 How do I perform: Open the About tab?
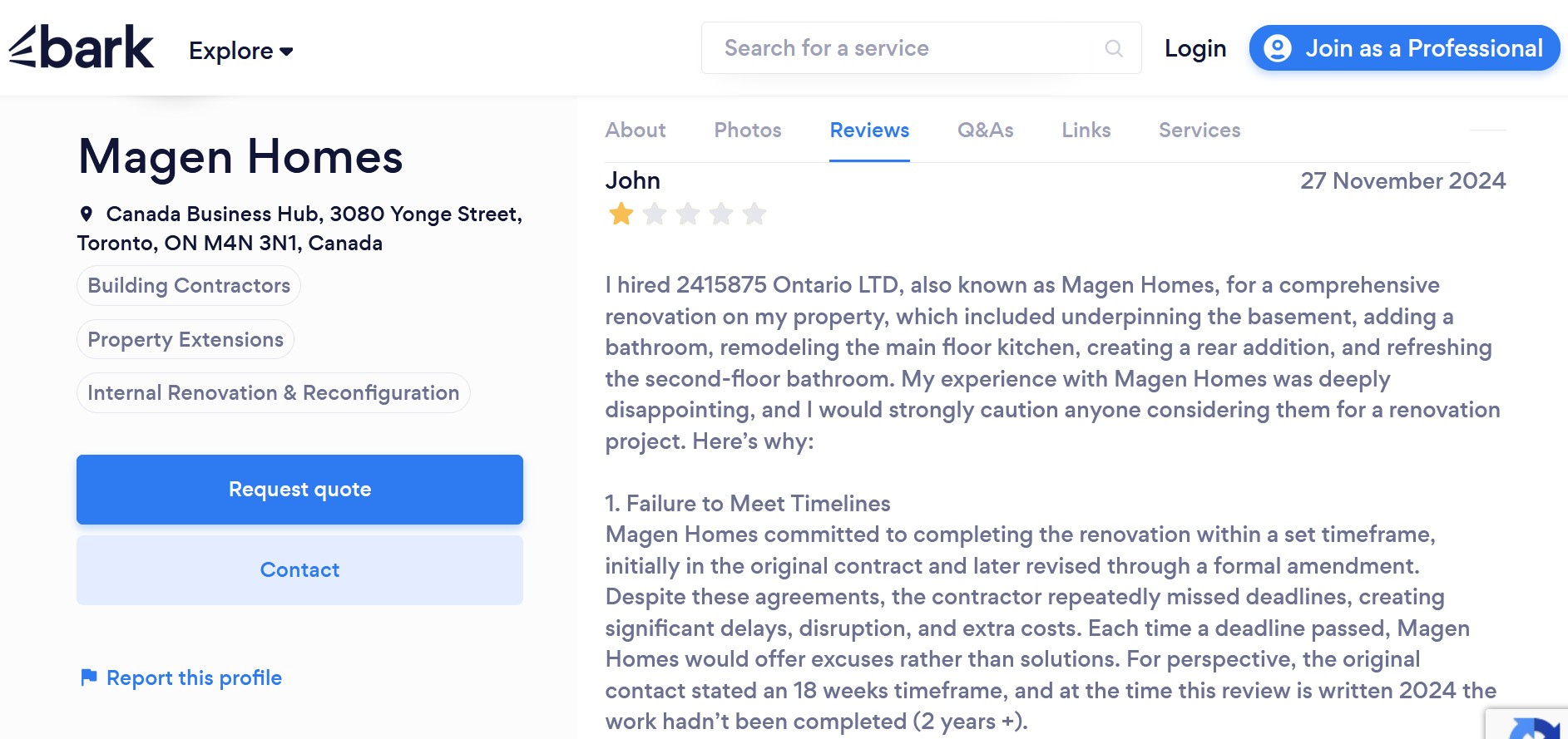pyautogui.click(x=636, y=131)
